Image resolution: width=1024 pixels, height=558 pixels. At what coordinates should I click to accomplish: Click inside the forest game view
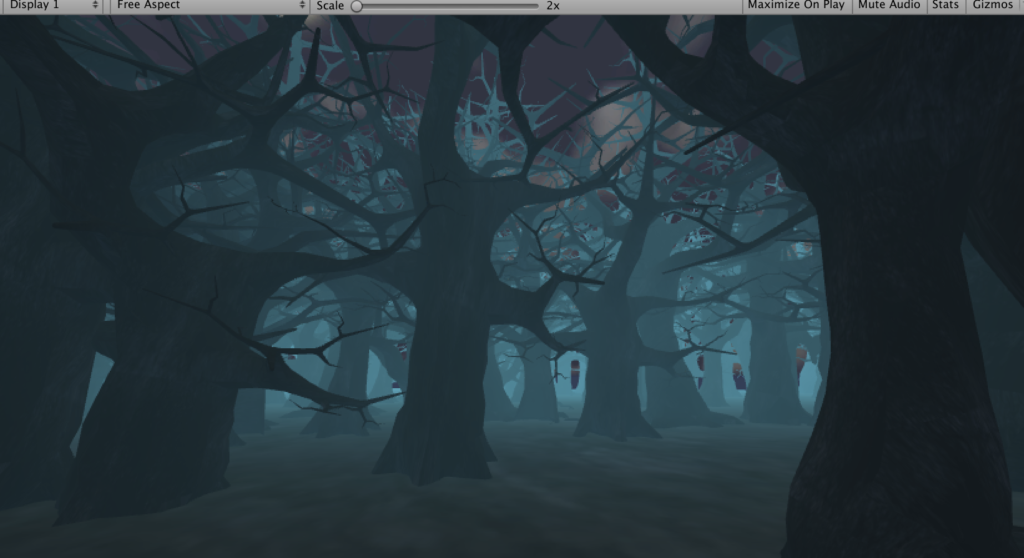(x=512, y=286)
